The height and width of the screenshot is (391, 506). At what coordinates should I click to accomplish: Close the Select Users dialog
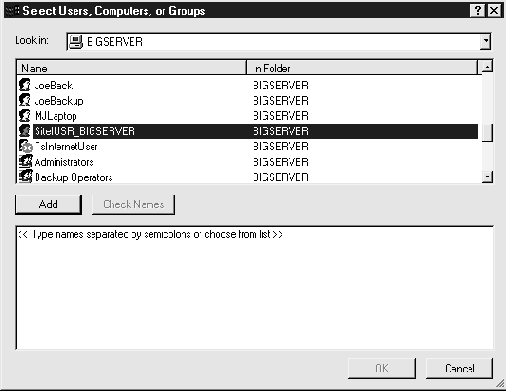(494, 11)
